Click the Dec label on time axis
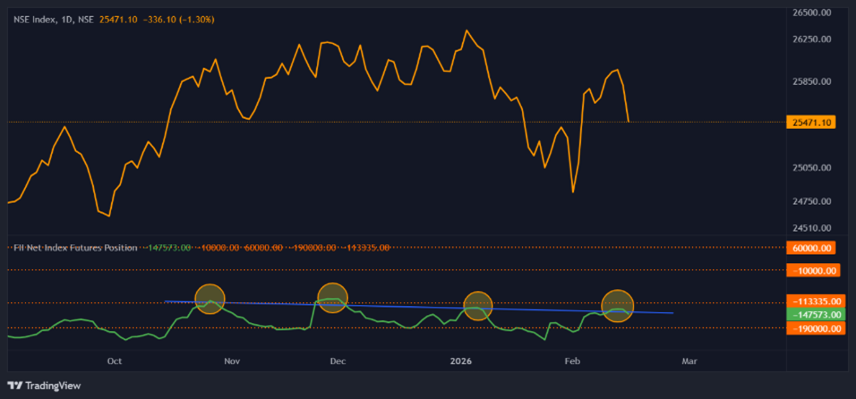Viewport: 856px width, 399px height. (337, 361)
